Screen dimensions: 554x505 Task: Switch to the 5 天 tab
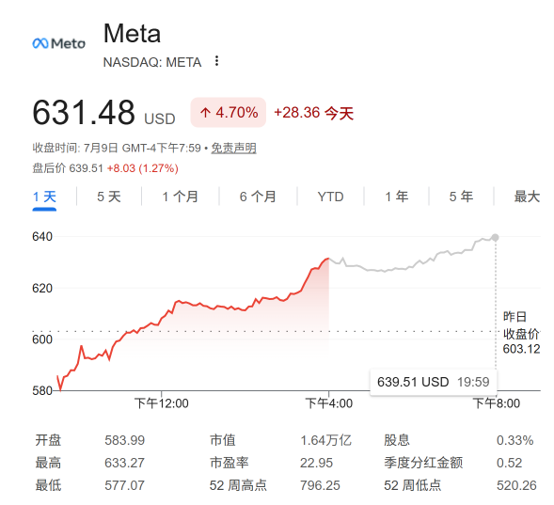[109, 196]
